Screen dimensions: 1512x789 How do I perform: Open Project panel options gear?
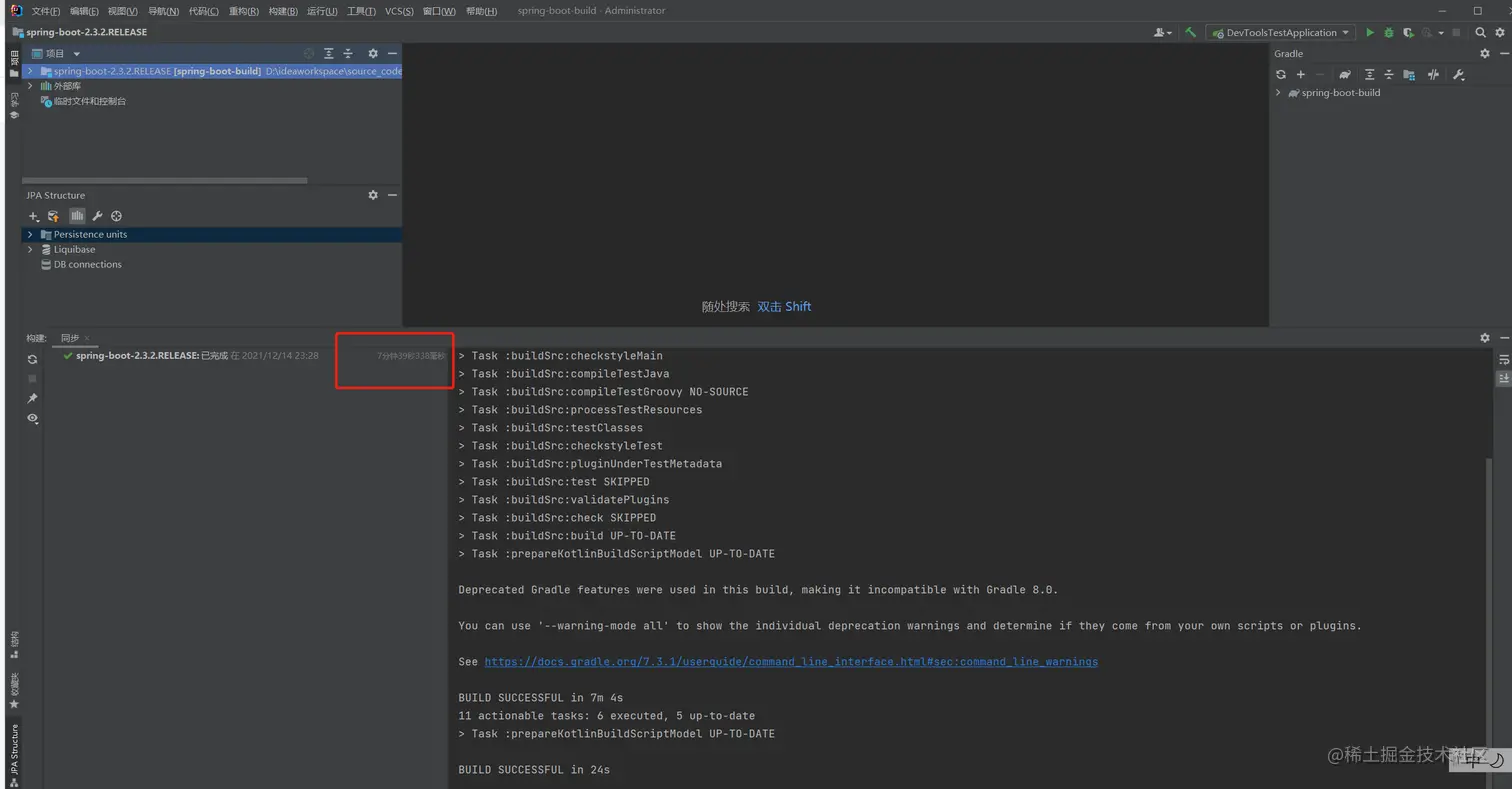(373, 54)
